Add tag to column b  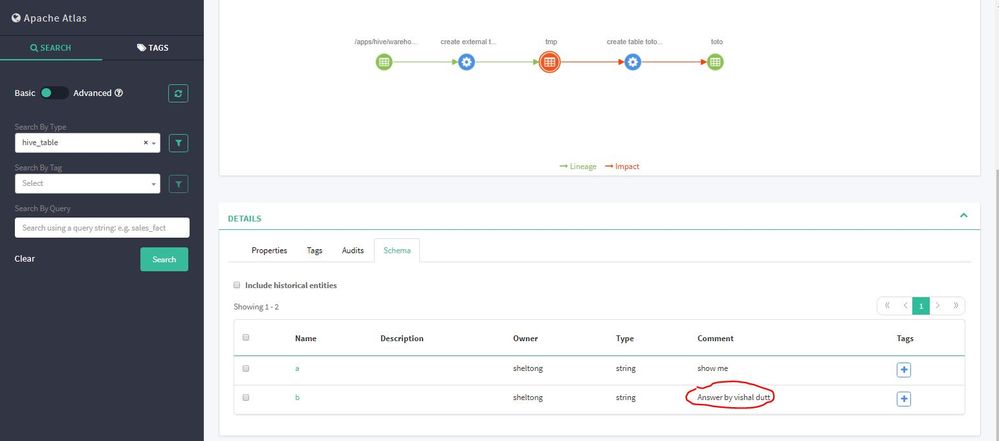tap(903, 399)
